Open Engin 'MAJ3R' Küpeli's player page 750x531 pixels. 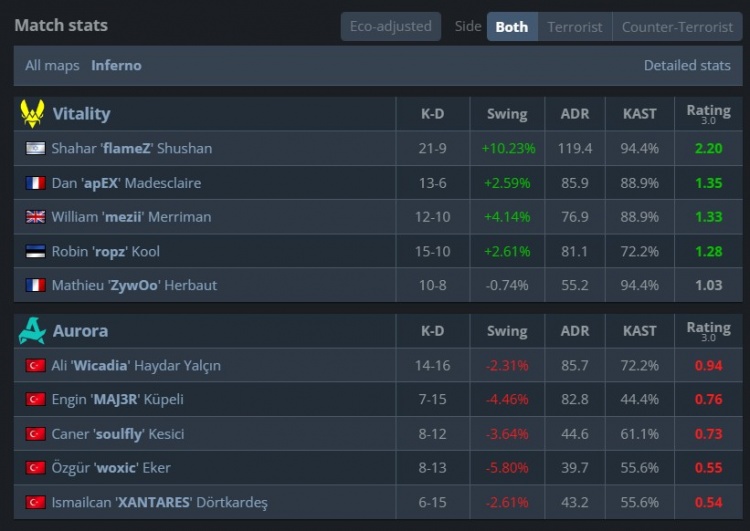(x=117, y=399)
